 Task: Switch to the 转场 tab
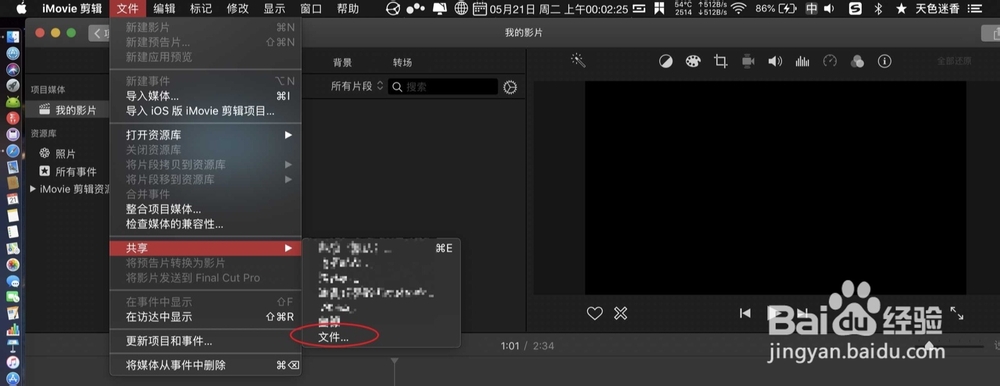(x=402, y=63)
